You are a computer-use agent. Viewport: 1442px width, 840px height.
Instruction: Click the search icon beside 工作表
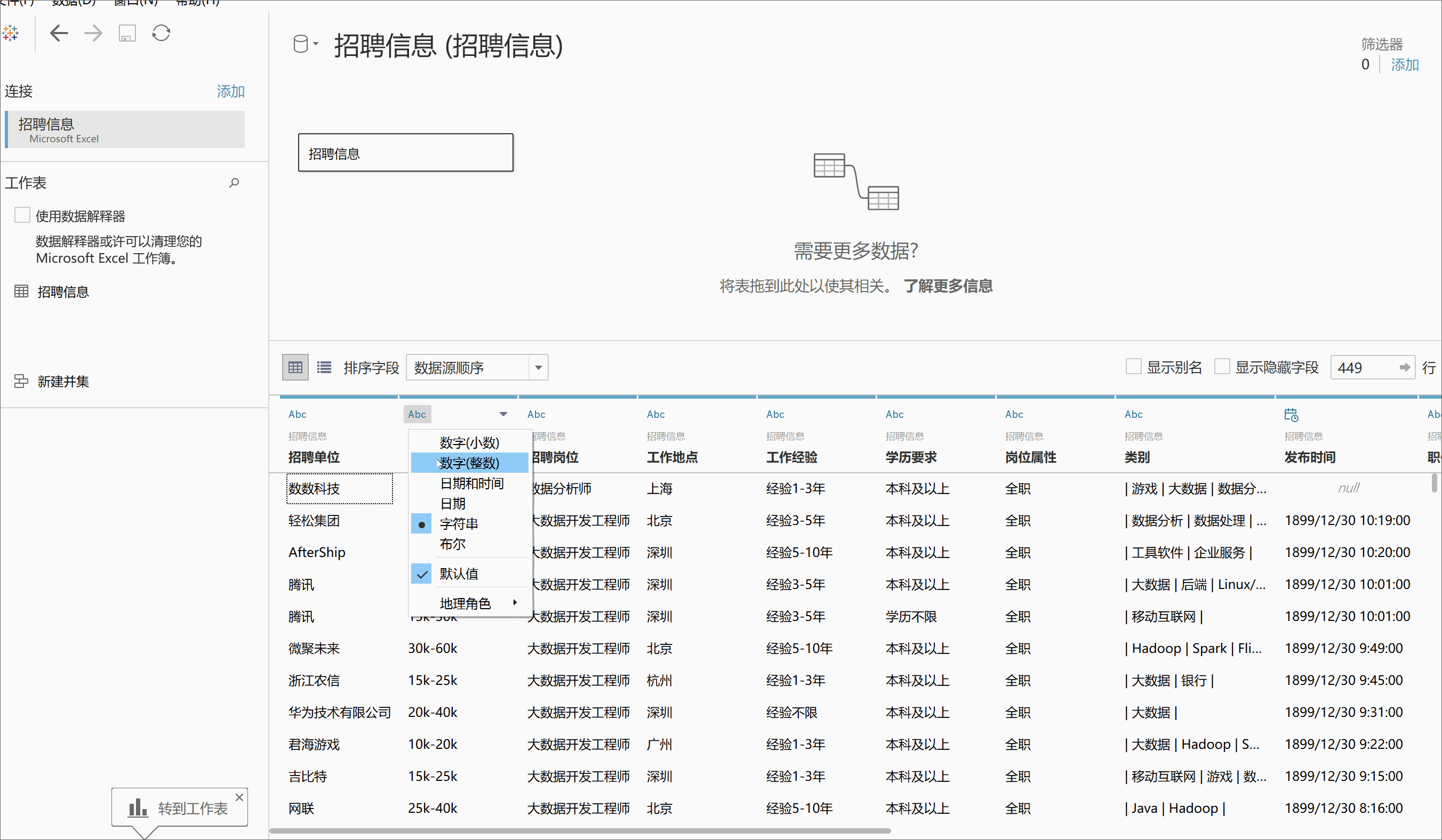click(x=234, y=183)
